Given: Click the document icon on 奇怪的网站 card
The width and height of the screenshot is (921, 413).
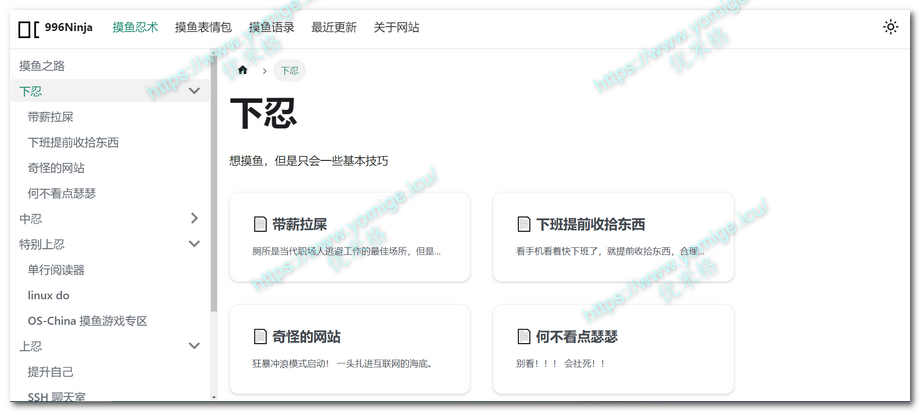Looking at the screenshot, I should point(260,337).
